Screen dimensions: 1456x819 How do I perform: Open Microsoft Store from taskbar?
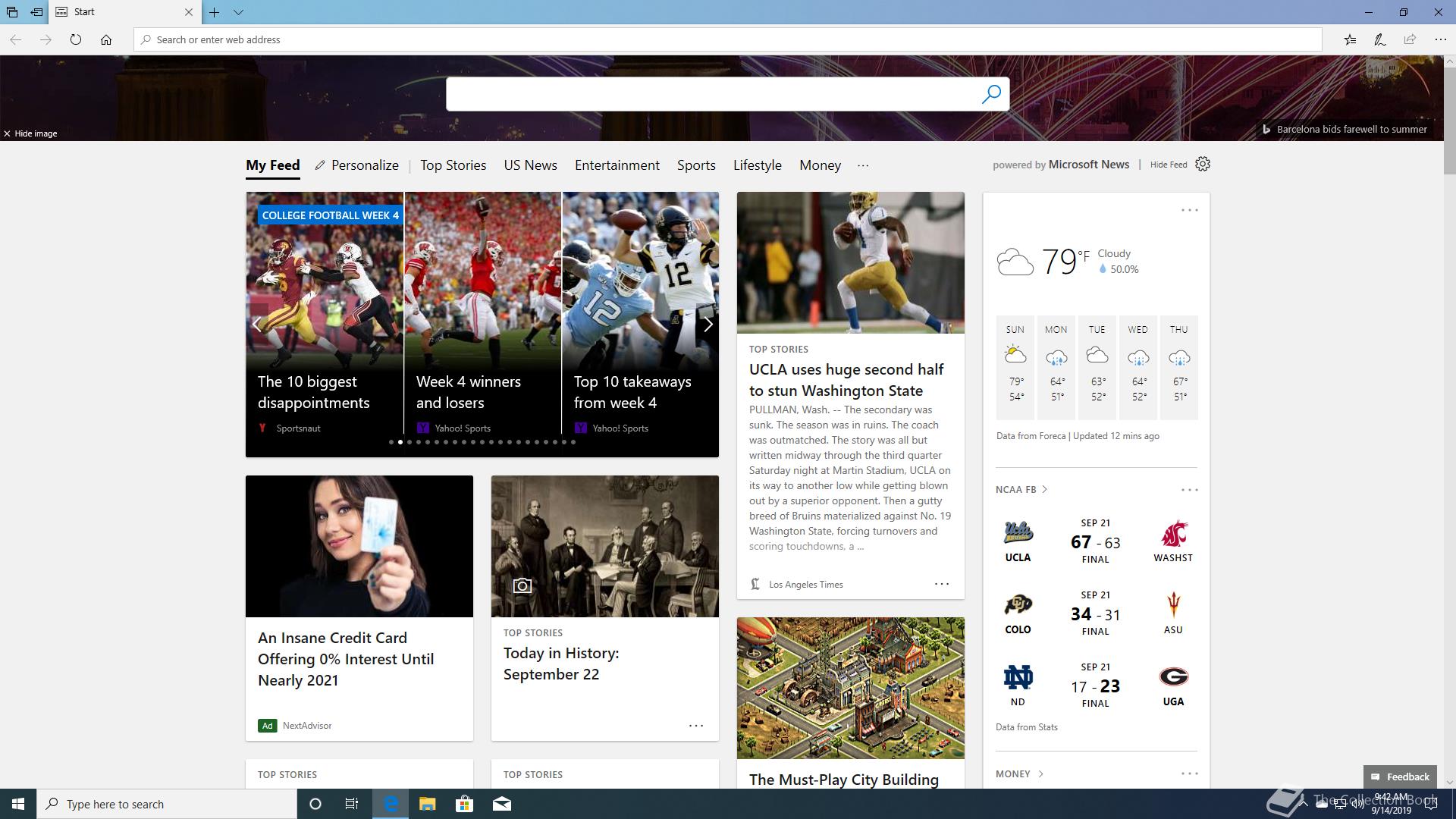pos(464,804)
